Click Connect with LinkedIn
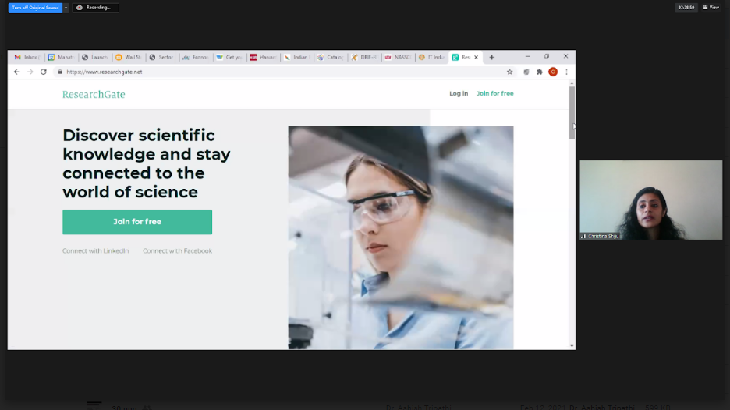This screenshot has width=730, height=410. pyautogui.click(x=96, y=251)
